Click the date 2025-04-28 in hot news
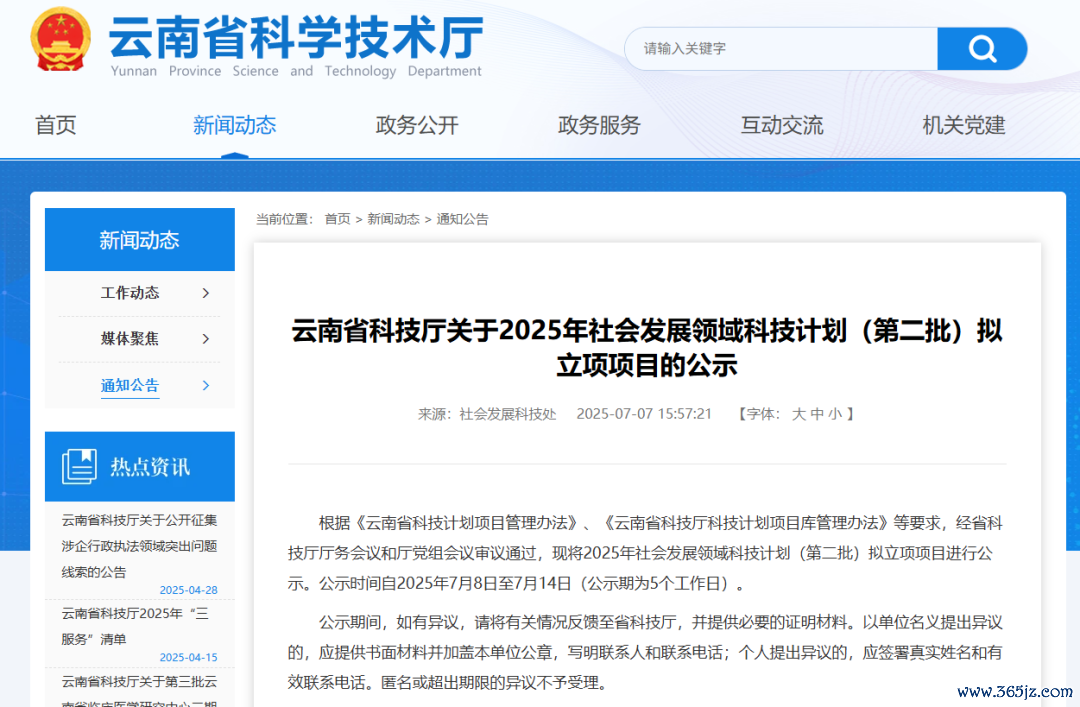 [x=189, y=591]
